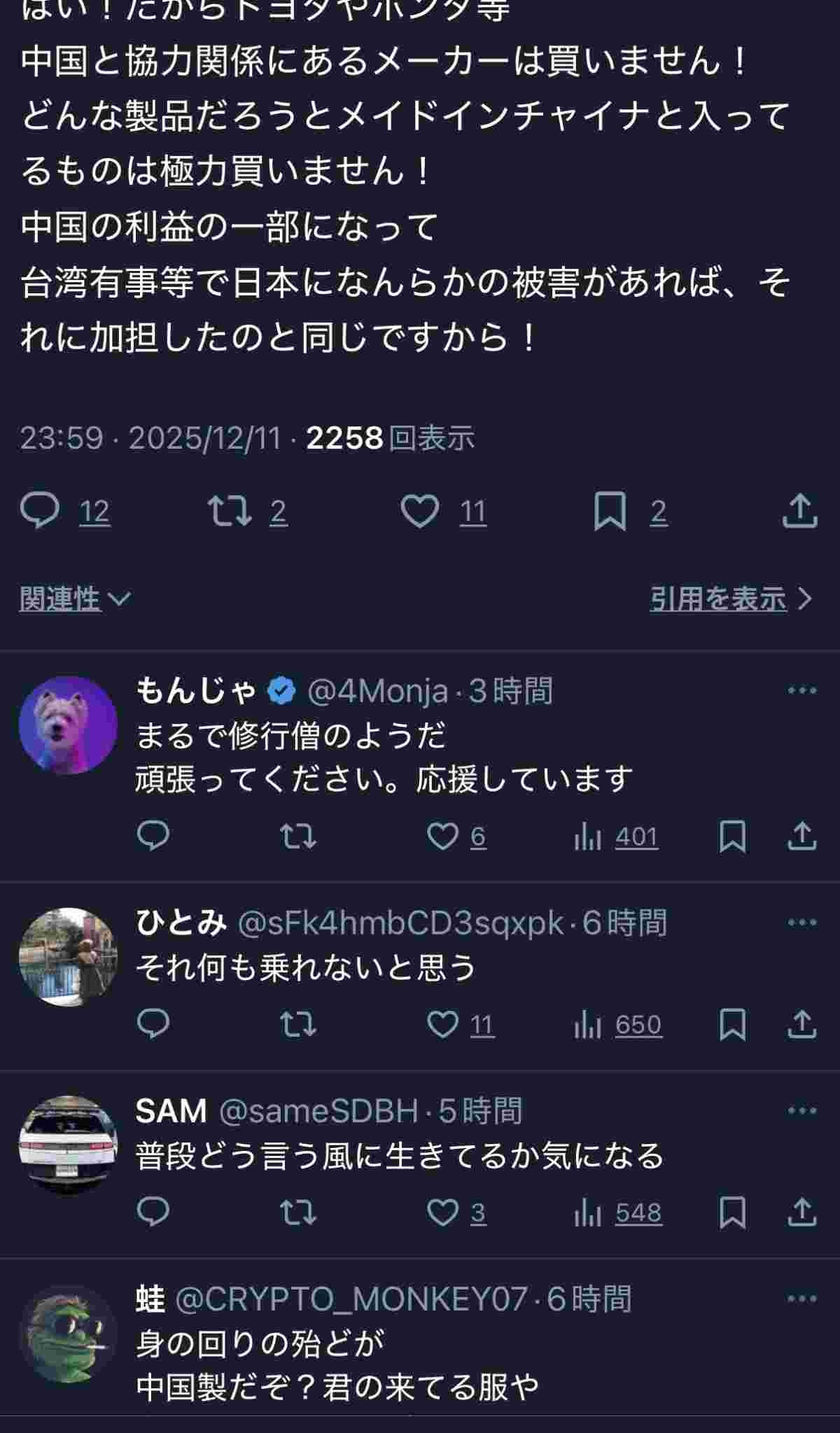Open the @4Monja dog avatar profile
840x1433 pixels.
(x=68, y=725)
